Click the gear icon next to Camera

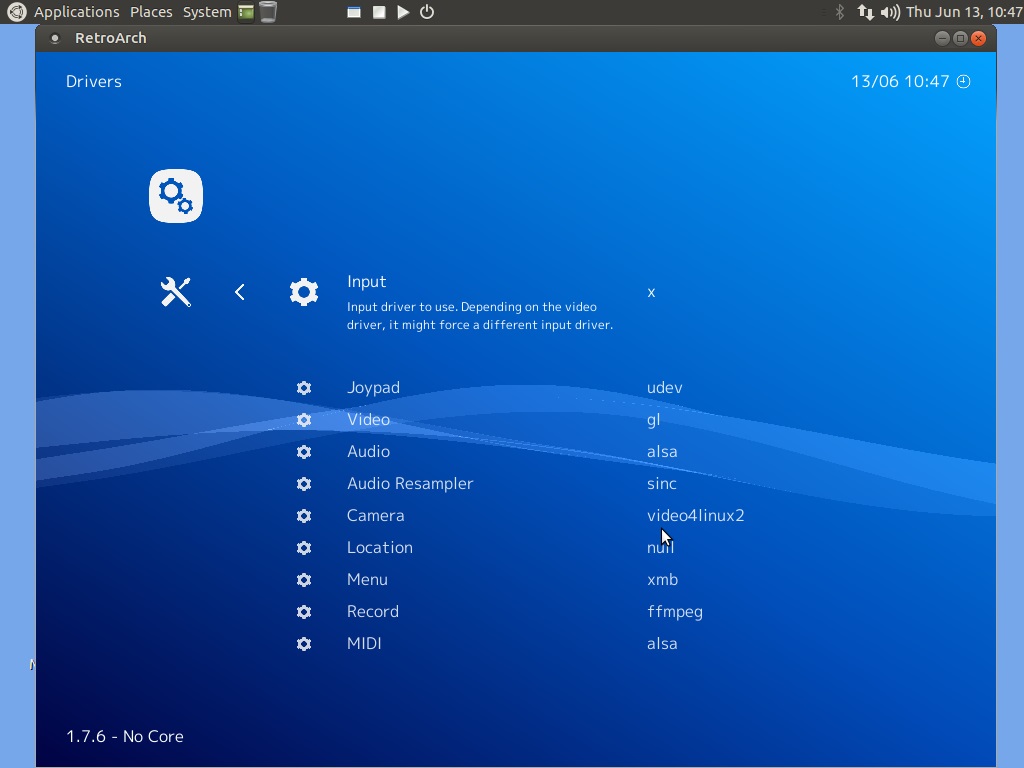[304, 516]
